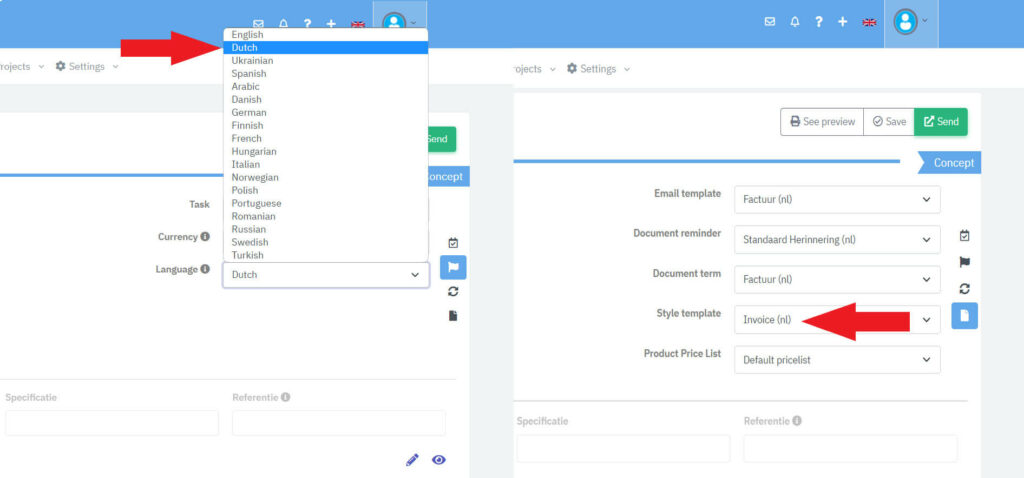
Task: Open help question mark in right panel
Action: [x=818, y=22]
